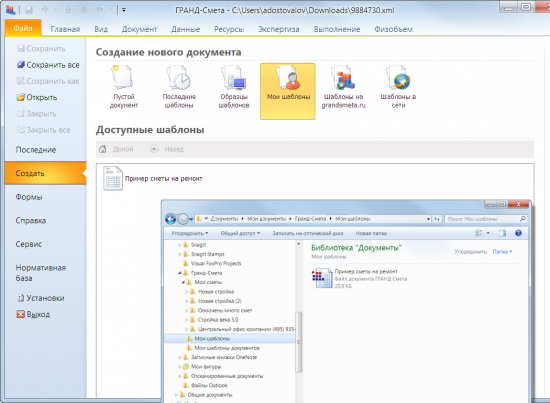
Task: Open the Папка arrangement dropdown
Action: point(502,251)
